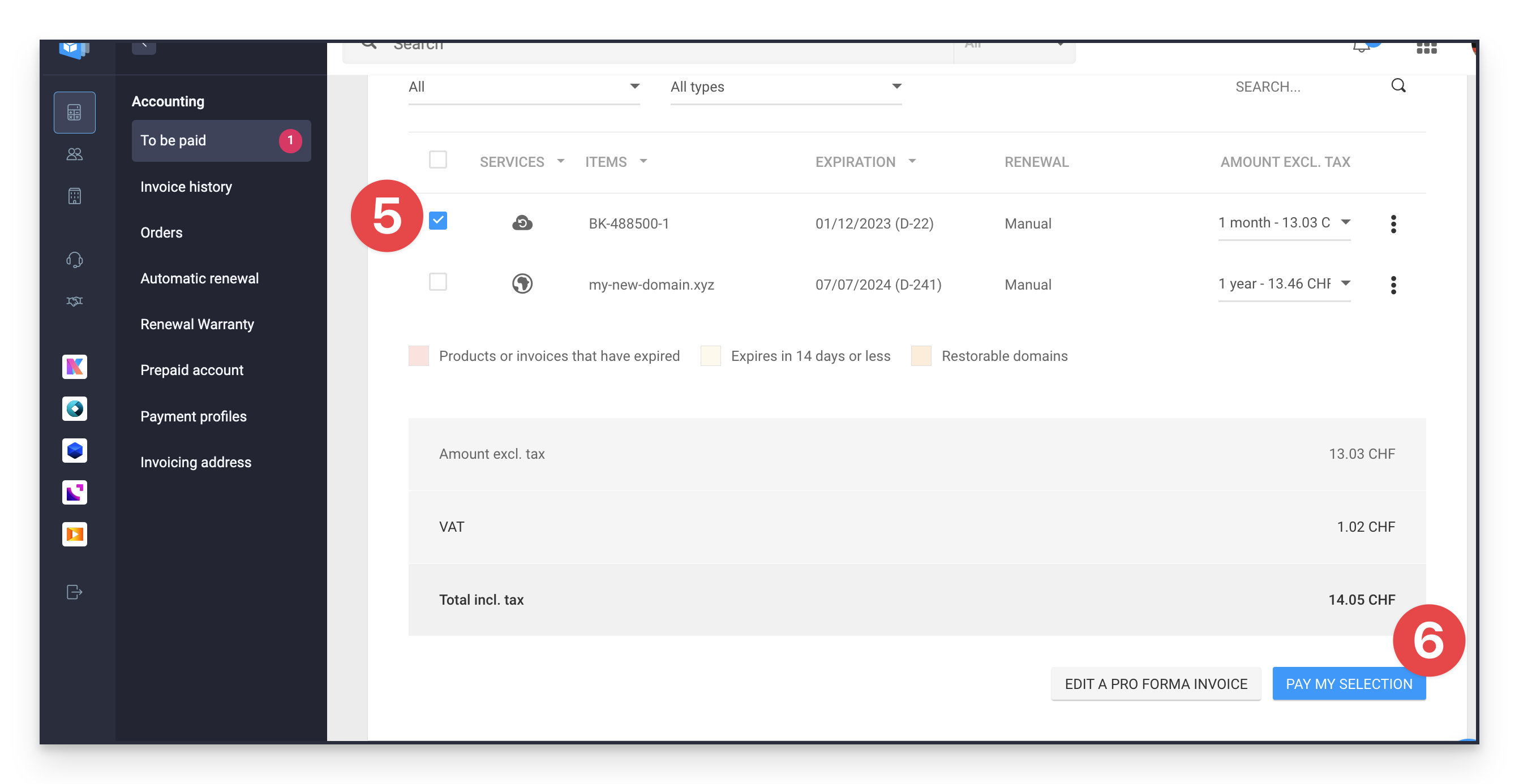Screen dimensions: 1519x784
Task: Open Automatic renewal from the sidebar menu
Action: 199,278
